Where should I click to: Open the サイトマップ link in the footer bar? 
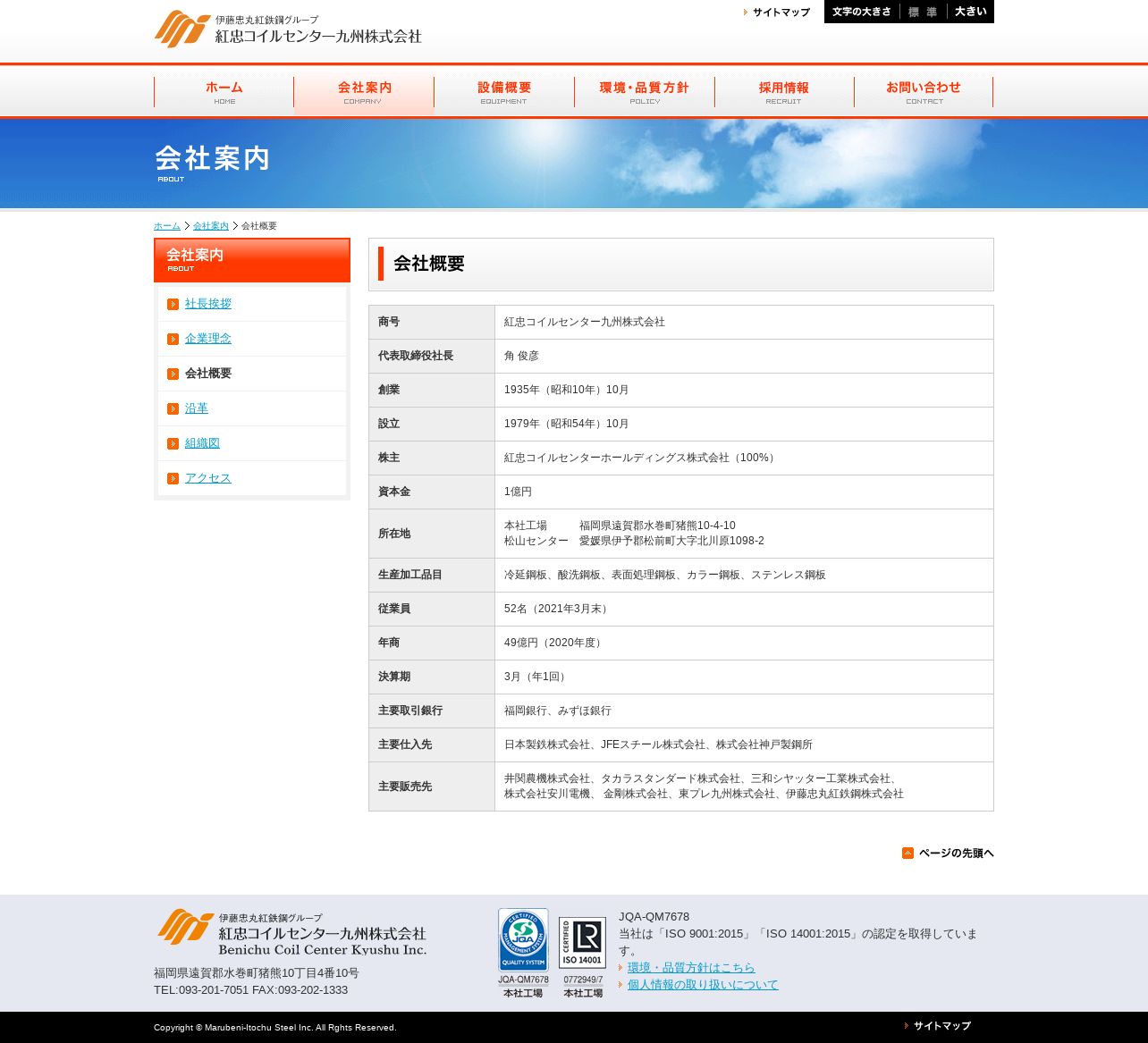click(938, 1026)
